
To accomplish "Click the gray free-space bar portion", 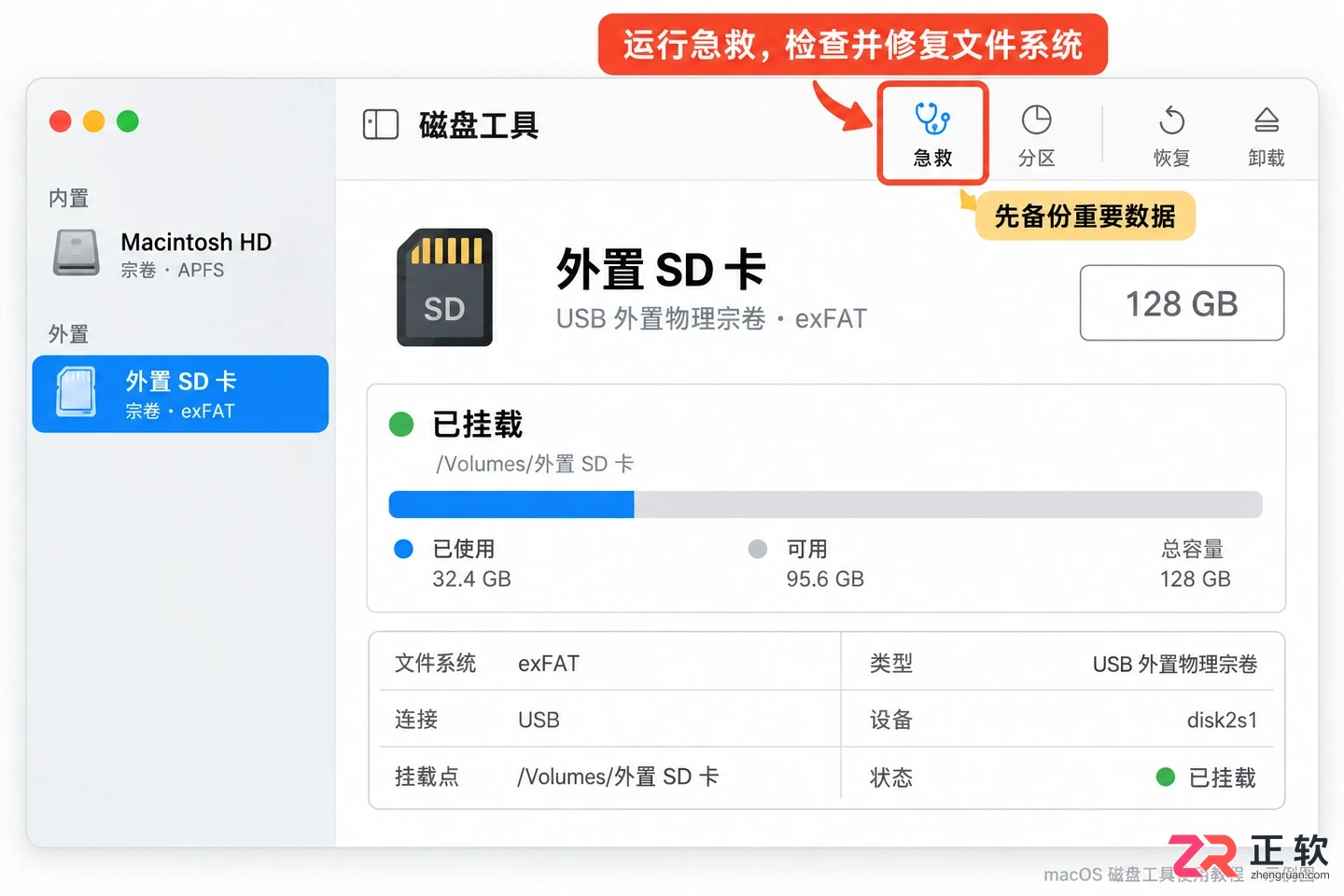I will click(948, 505).
